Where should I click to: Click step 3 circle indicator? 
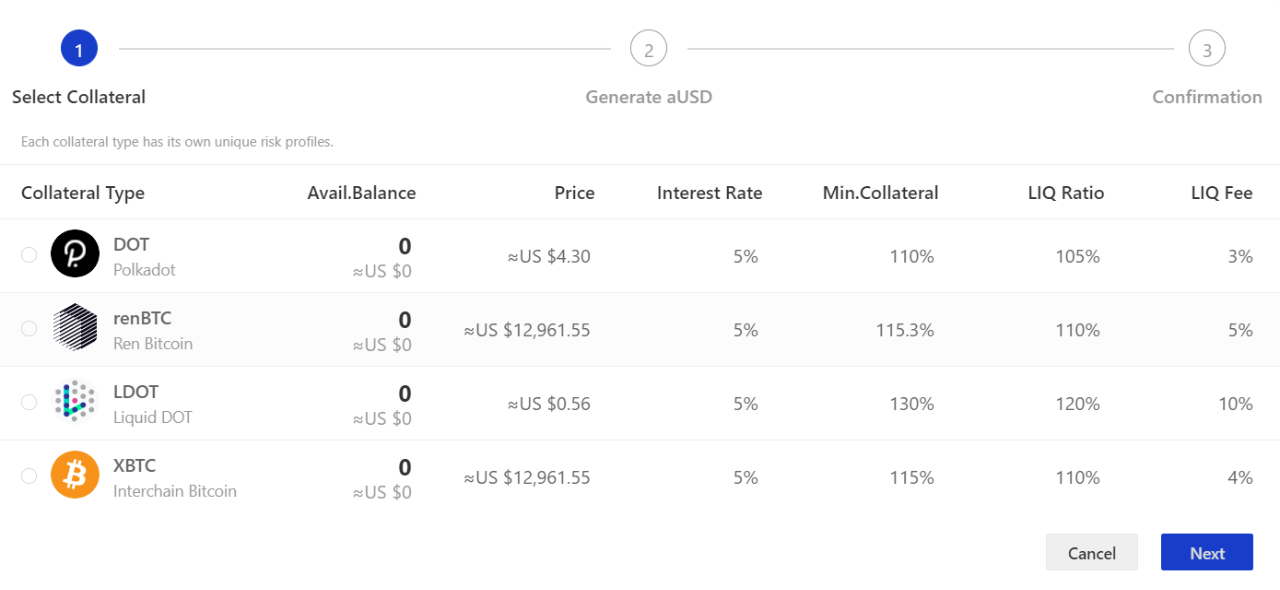pyautogui.click(x=1207, y=48)
